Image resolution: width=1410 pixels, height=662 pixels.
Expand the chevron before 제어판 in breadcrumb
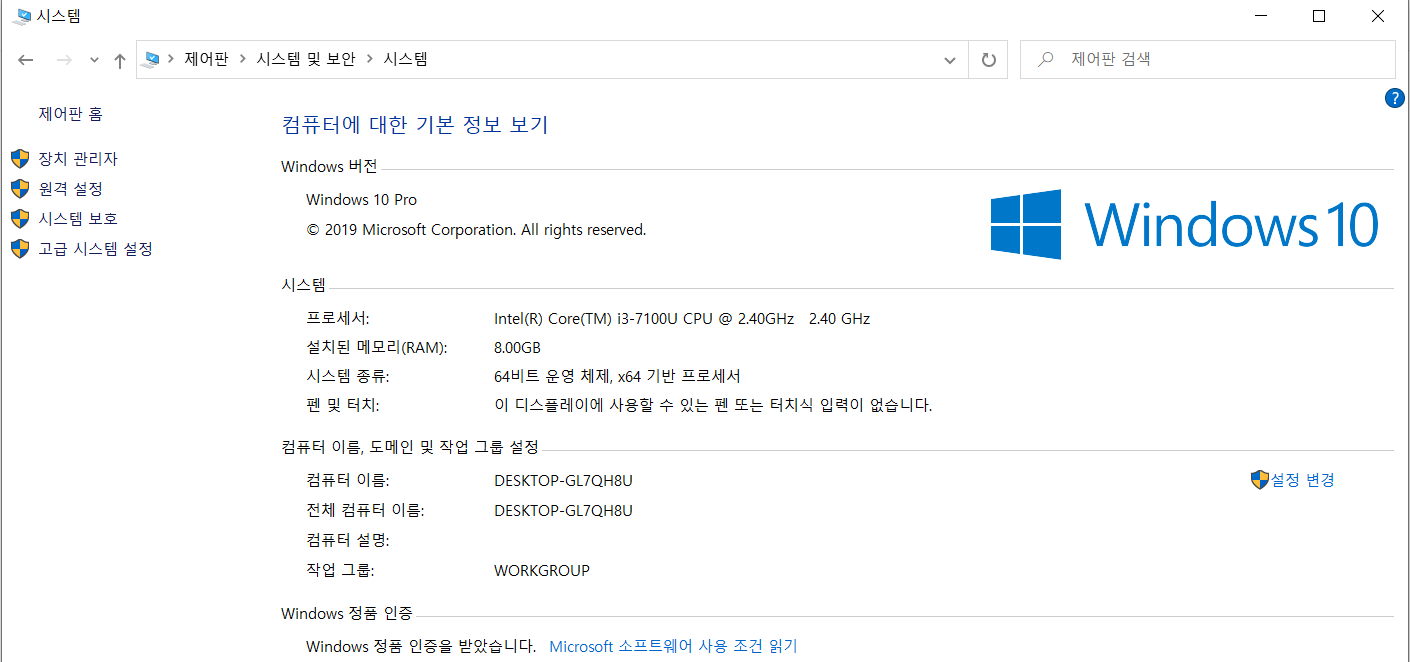[171, 59]
